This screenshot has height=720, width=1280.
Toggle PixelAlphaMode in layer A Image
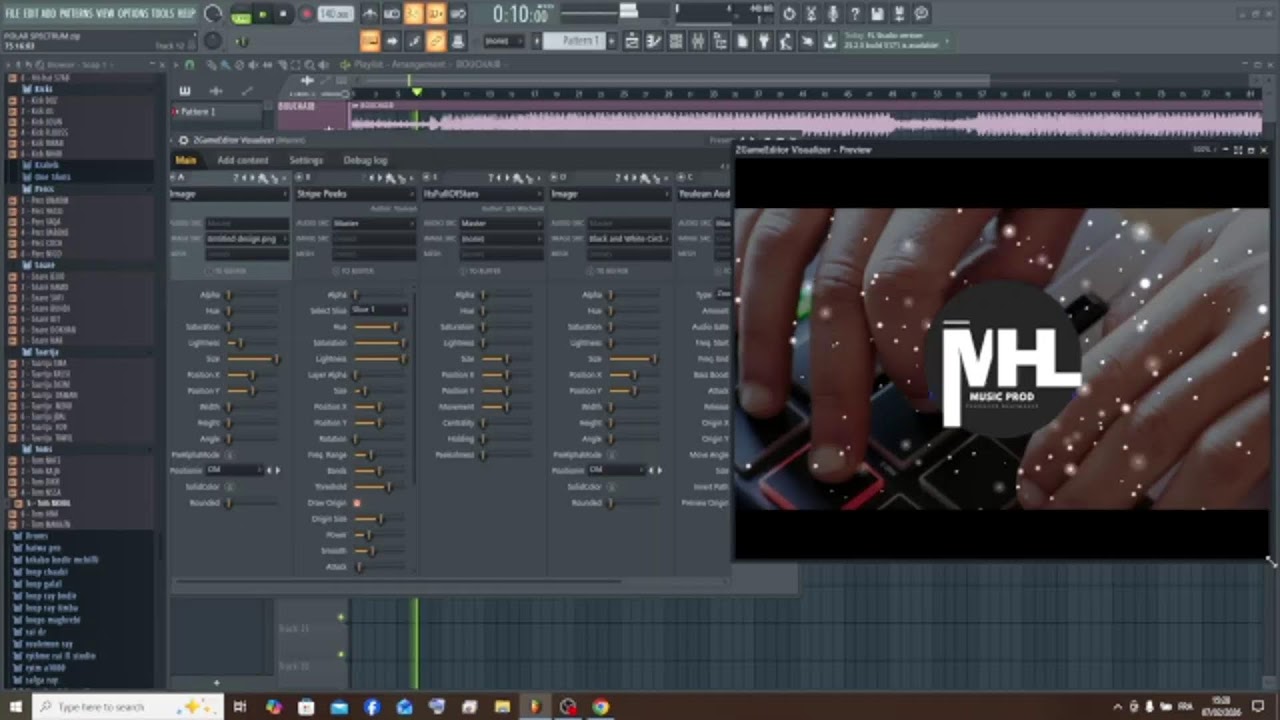229,455
